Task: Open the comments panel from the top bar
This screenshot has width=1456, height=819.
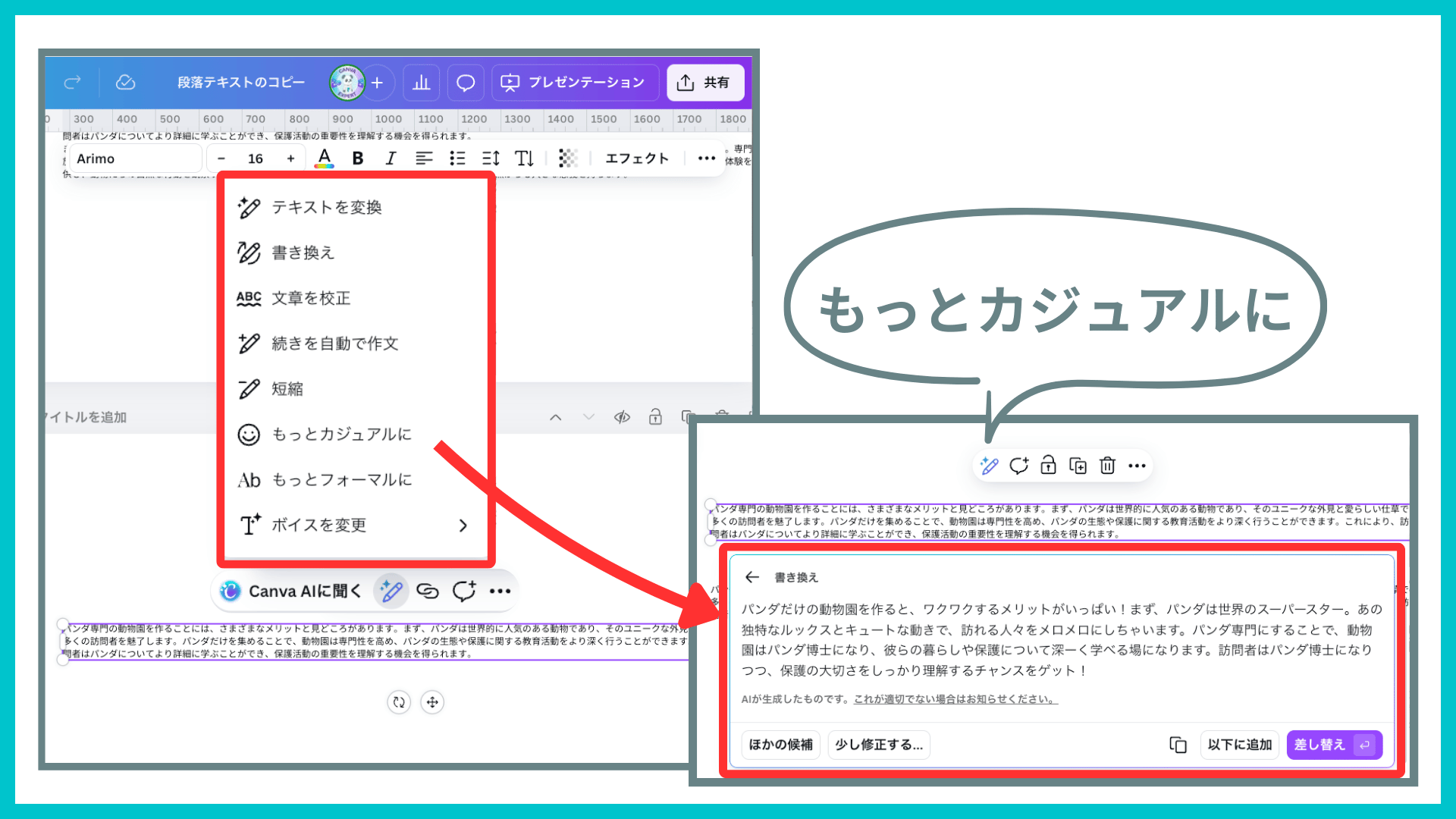Action: 466,83
